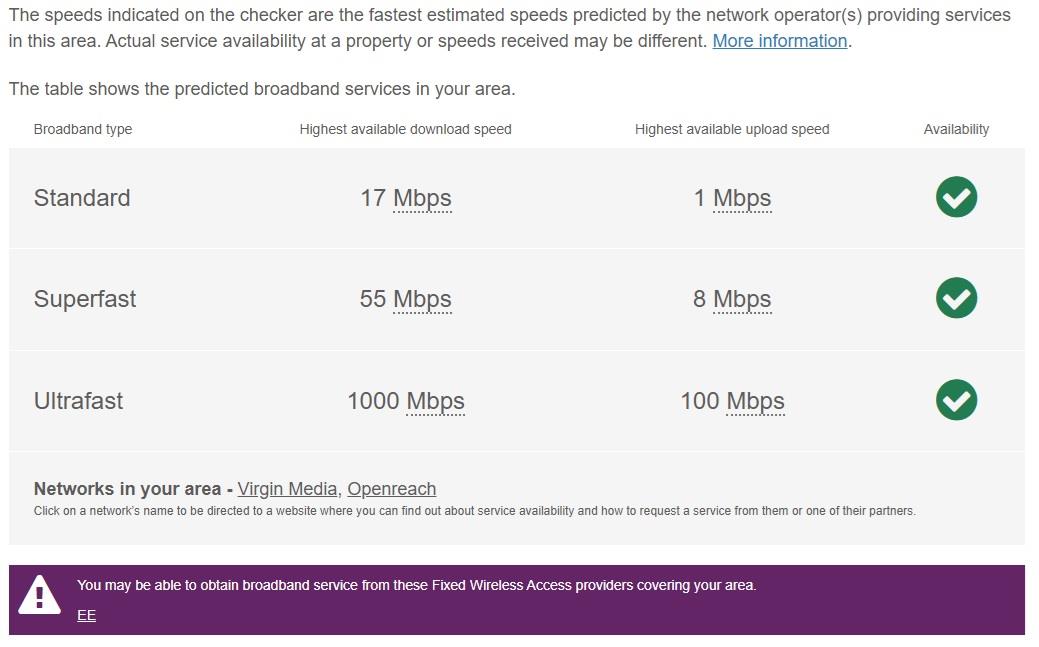
Task: Follow the EE provider link
Action: point(86,615)
